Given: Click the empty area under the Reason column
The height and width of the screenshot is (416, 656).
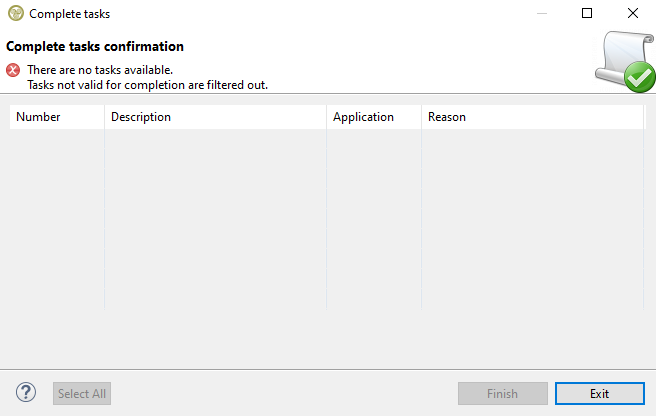Looking at the screenshot, I should 532,220.
